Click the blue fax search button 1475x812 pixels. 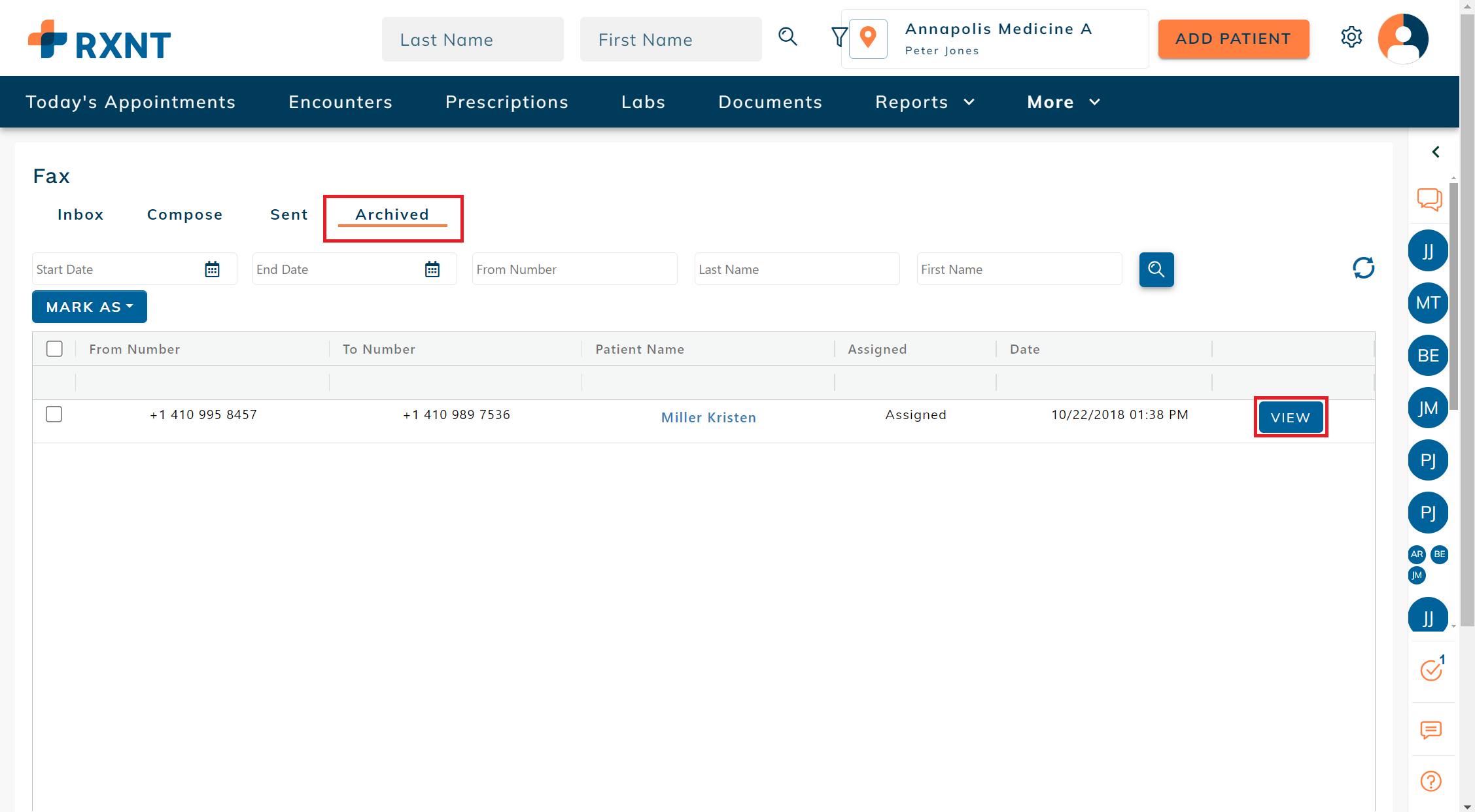pos(1156,269)
